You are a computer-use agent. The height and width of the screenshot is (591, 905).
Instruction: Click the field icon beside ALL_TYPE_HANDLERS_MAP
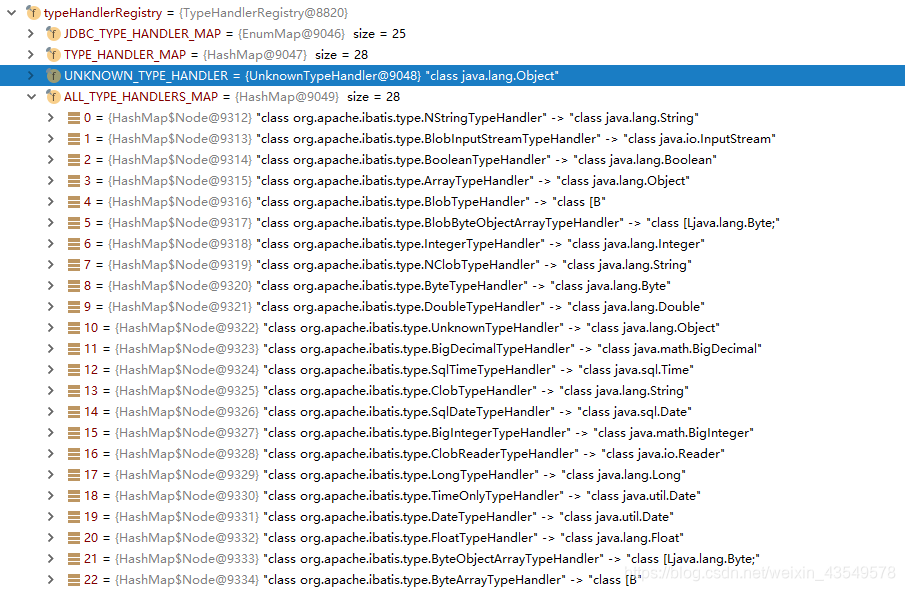pos(53,96)
